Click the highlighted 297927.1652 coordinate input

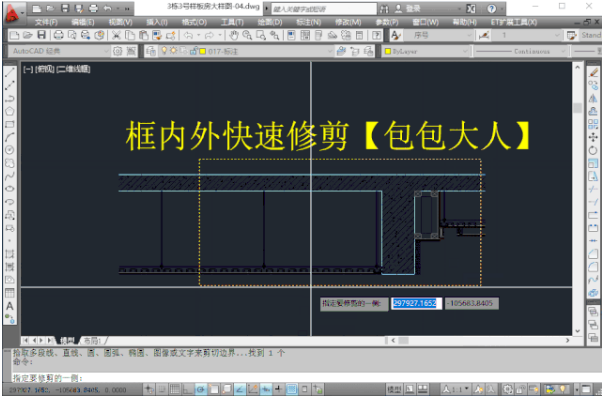(415, 303)
